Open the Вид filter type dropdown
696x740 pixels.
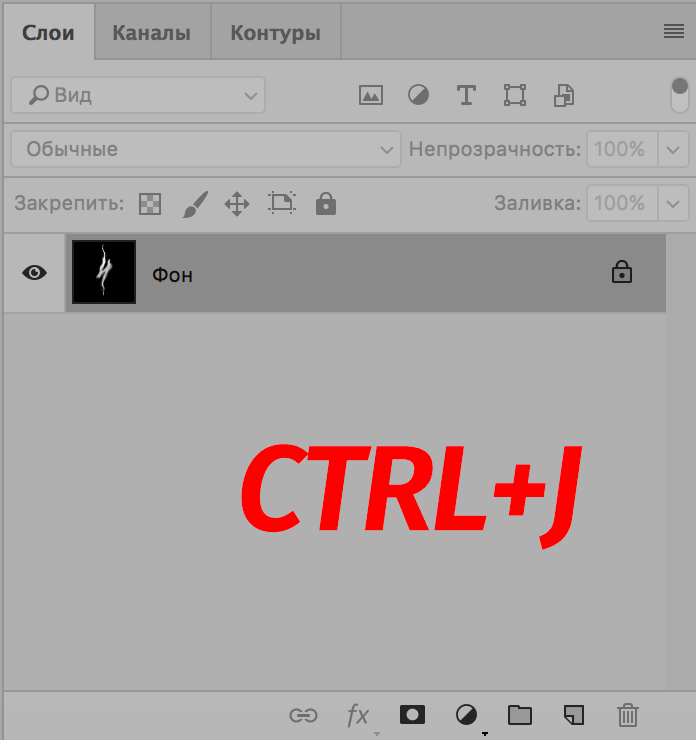138,95
